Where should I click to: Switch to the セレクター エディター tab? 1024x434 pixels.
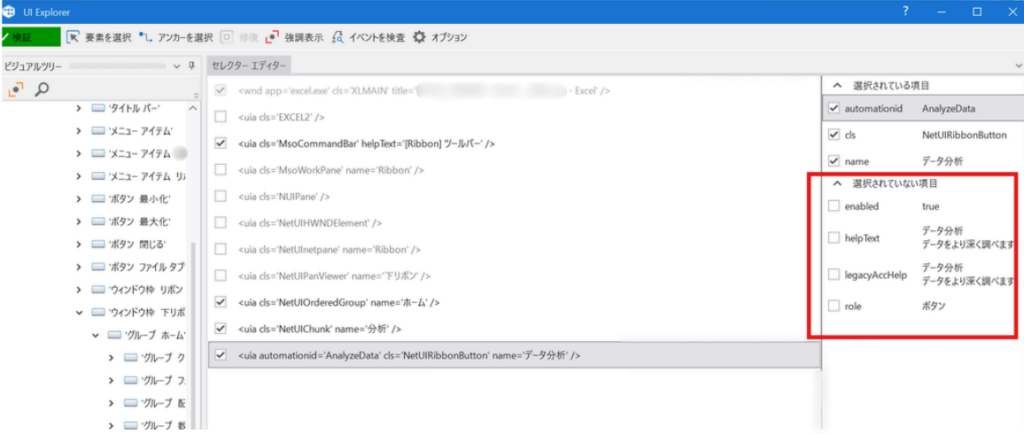pyautogui.click(x=249, y=66)
